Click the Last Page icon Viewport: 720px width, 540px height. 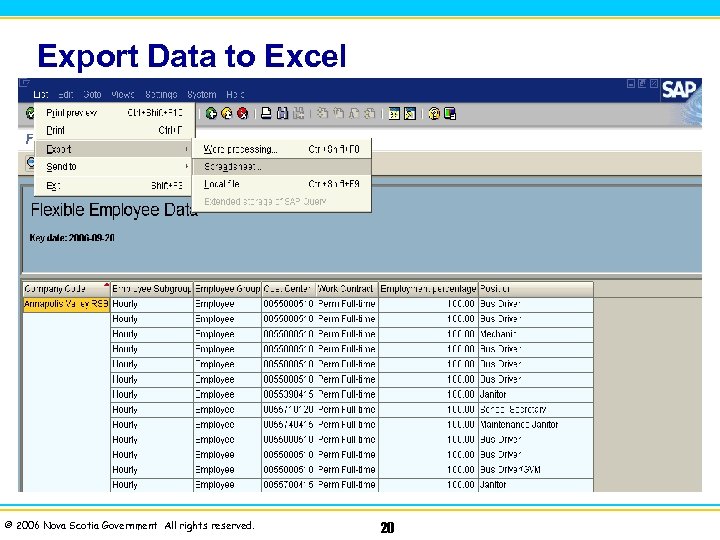(370, 113)
